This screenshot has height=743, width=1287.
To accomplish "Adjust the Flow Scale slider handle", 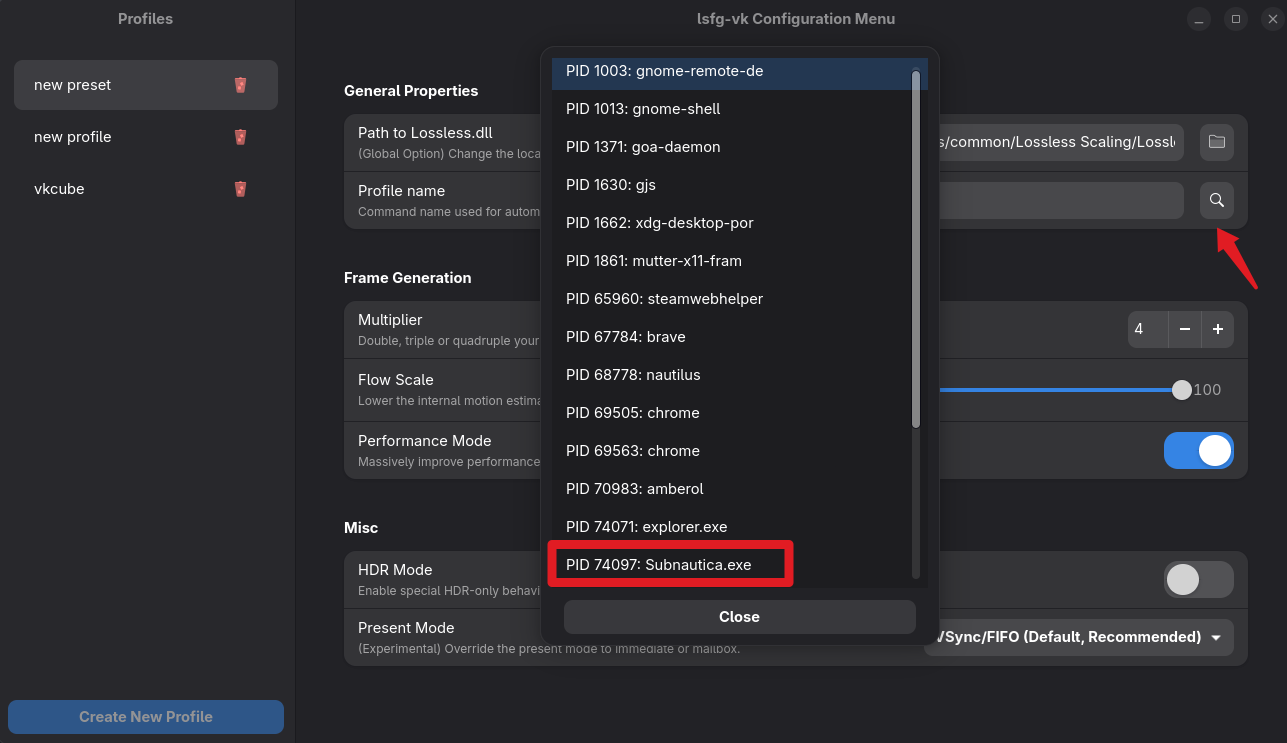I will (1182, 390).
